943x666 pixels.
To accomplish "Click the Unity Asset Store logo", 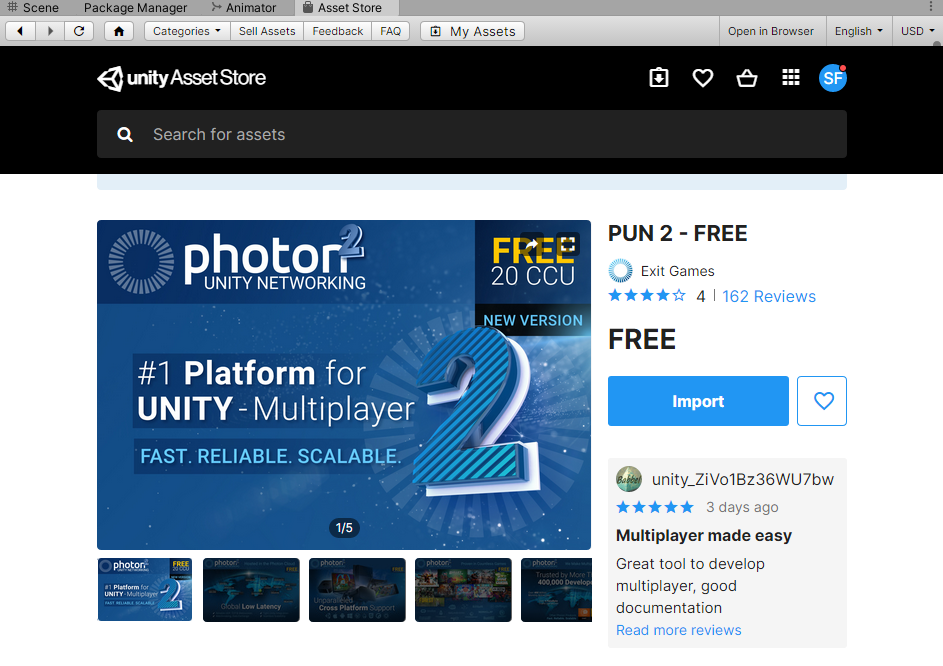I will [x=182, y=78].
